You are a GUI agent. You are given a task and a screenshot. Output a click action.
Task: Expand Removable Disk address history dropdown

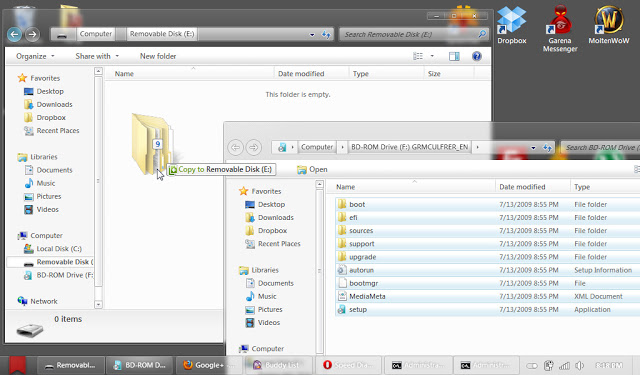pos(312,35)
